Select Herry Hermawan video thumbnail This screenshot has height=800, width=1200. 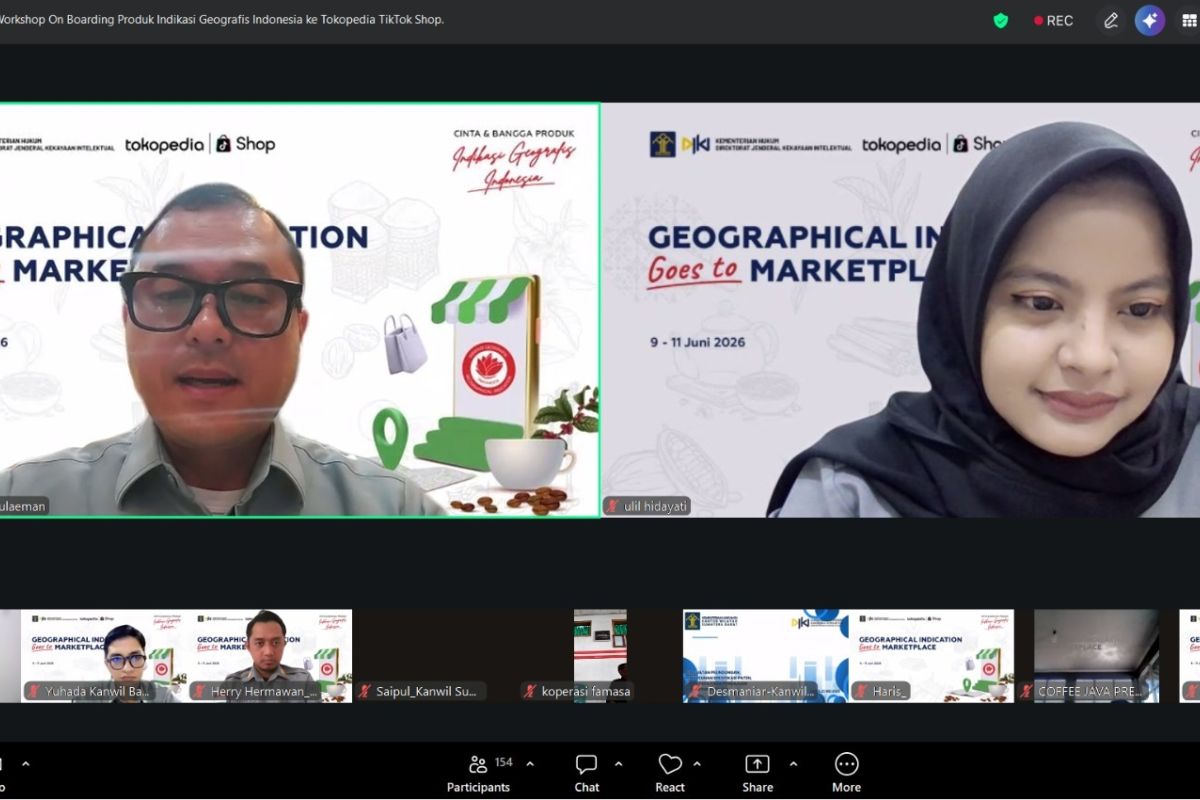pos(269,656)
